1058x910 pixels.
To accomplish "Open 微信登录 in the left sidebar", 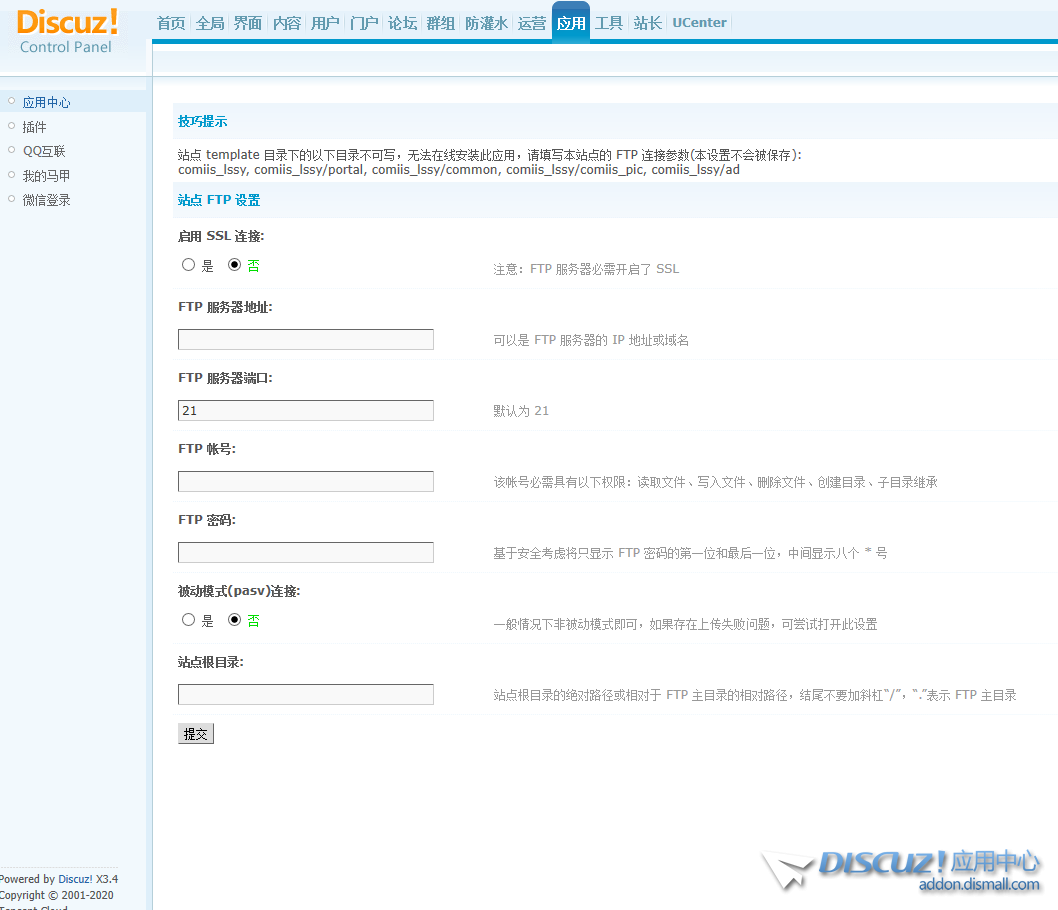I will (x=46, y=200).
